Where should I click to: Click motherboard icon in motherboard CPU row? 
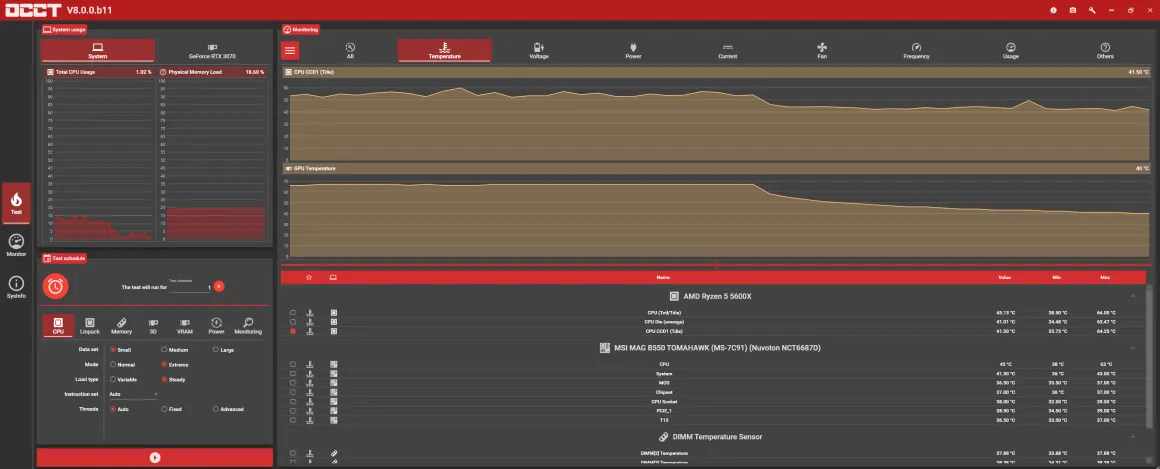coord(334,364)
